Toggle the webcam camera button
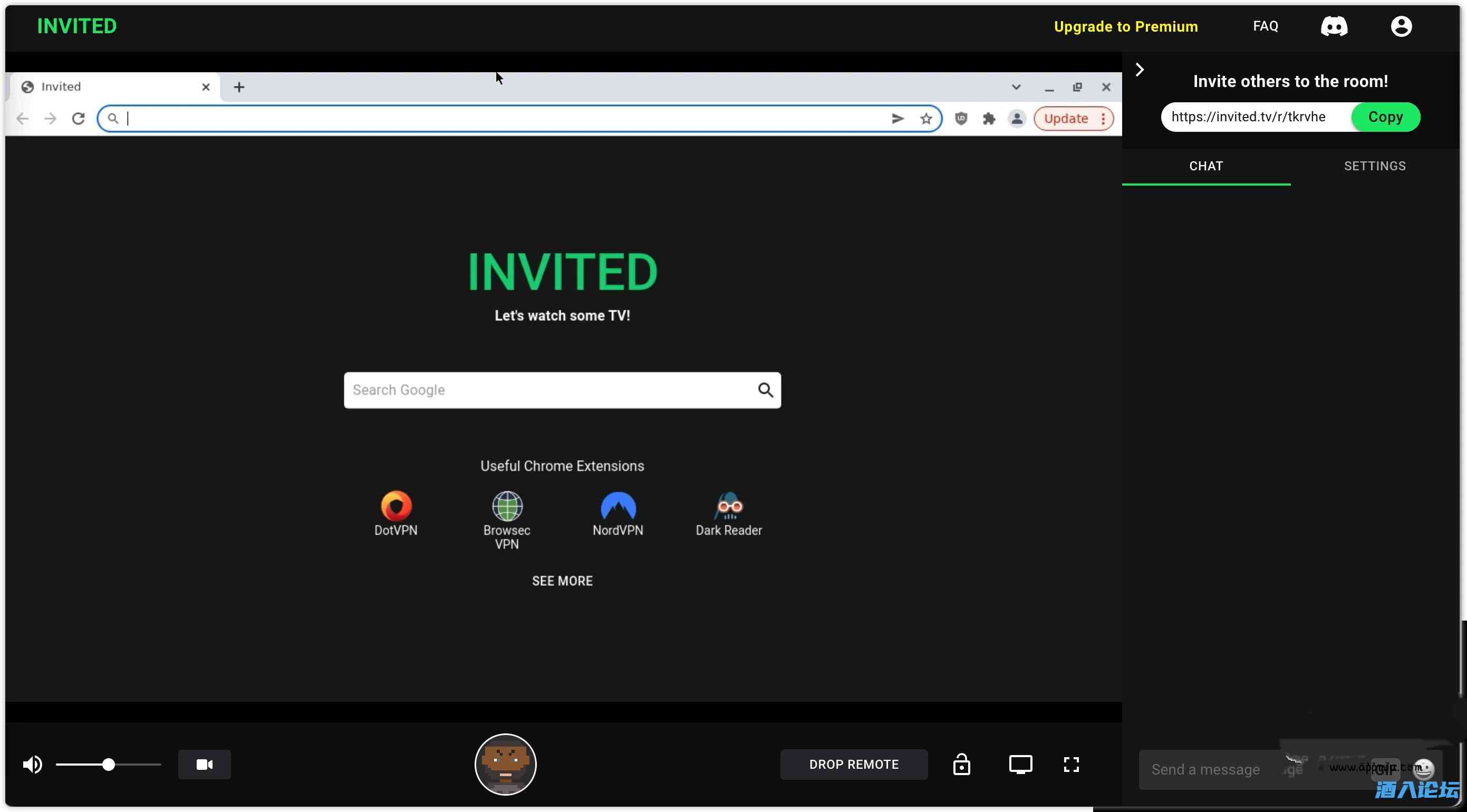 pyautogui.click(x=205, y=764)
